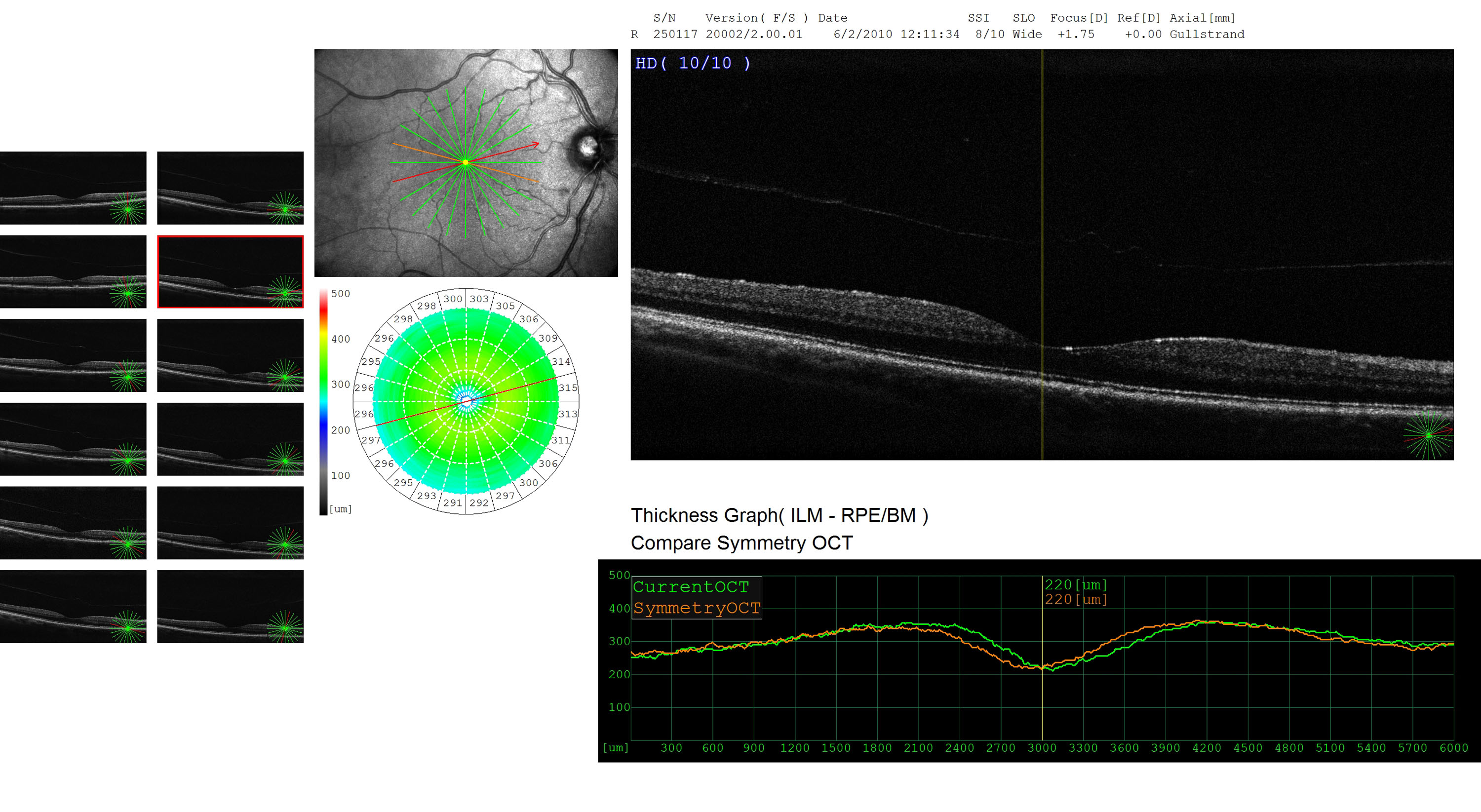Click the Thickness Graph( ILM - RPE/BM ) title

tap(779, 515)
